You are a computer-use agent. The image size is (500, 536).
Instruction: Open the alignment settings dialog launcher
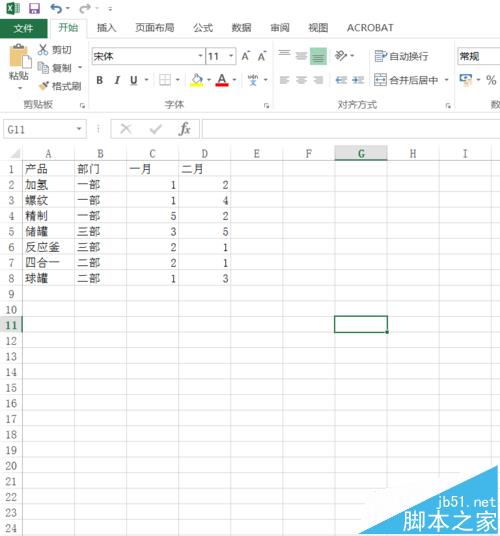pos(448,106)
